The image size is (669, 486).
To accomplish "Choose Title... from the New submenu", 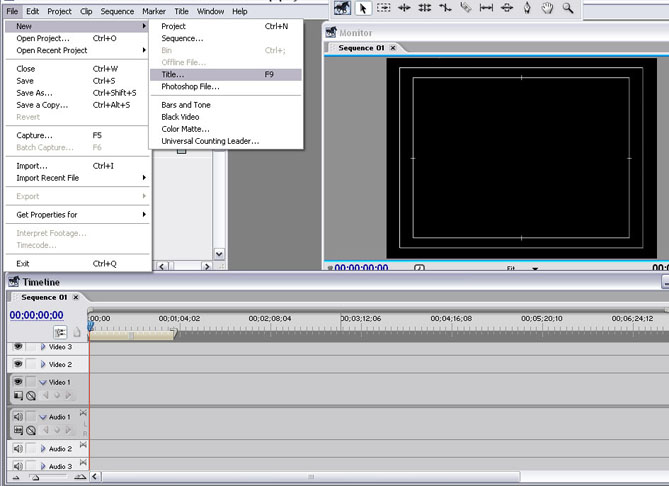I will click(x=173, y=74).
